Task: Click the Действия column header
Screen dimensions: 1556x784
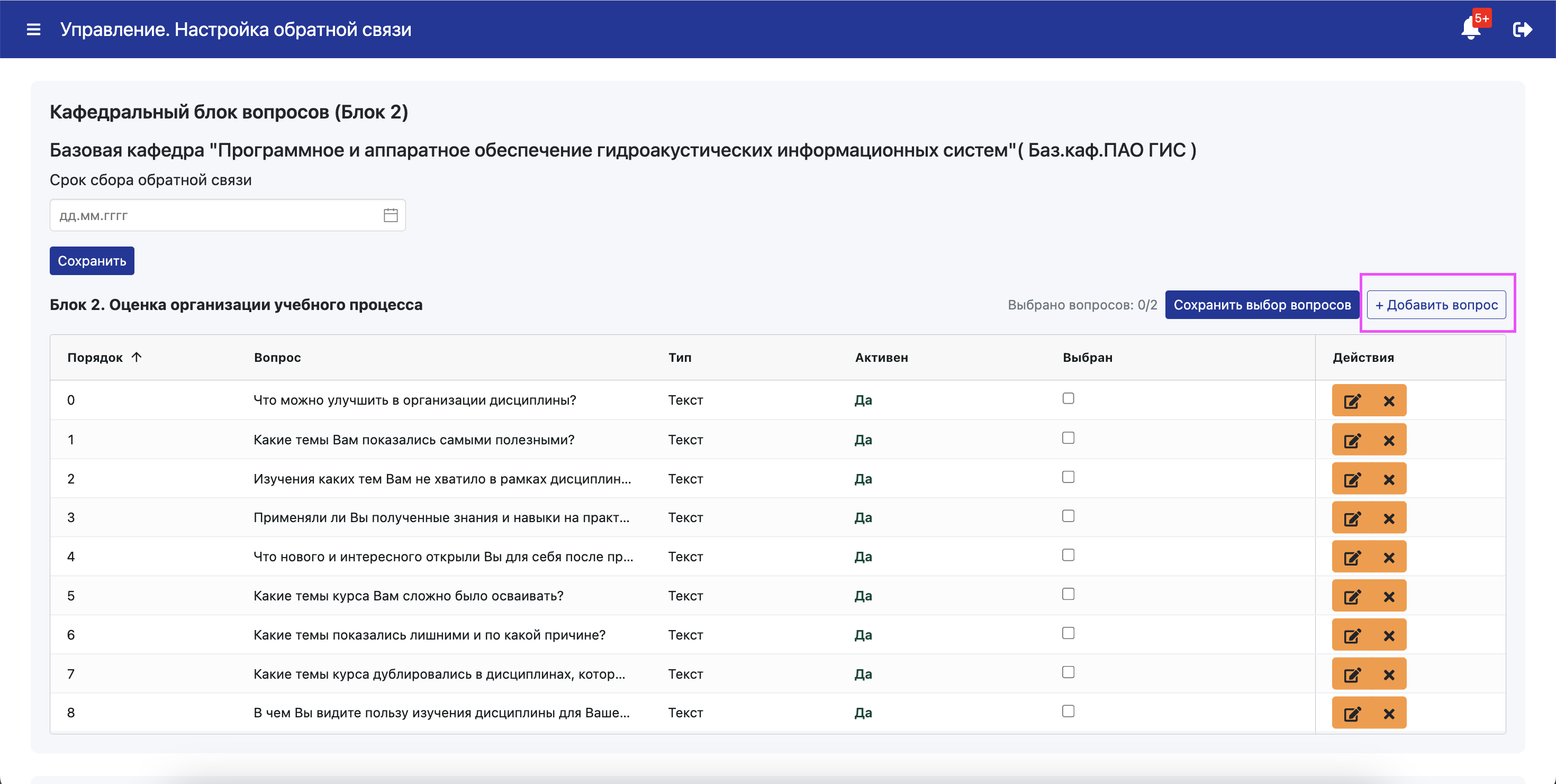Action: click(1363, 357)
